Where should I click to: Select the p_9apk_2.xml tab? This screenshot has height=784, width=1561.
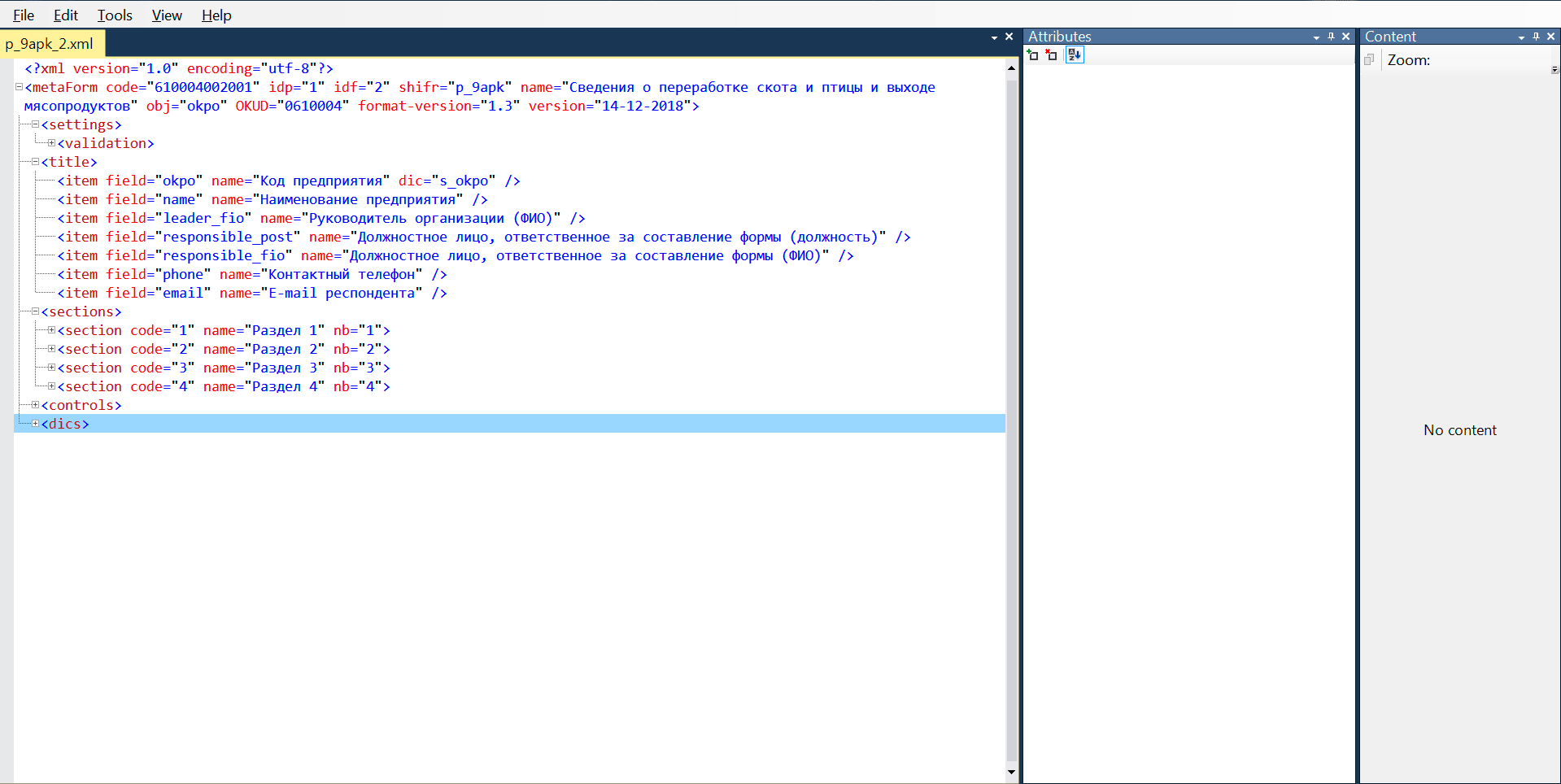(50, 44)
